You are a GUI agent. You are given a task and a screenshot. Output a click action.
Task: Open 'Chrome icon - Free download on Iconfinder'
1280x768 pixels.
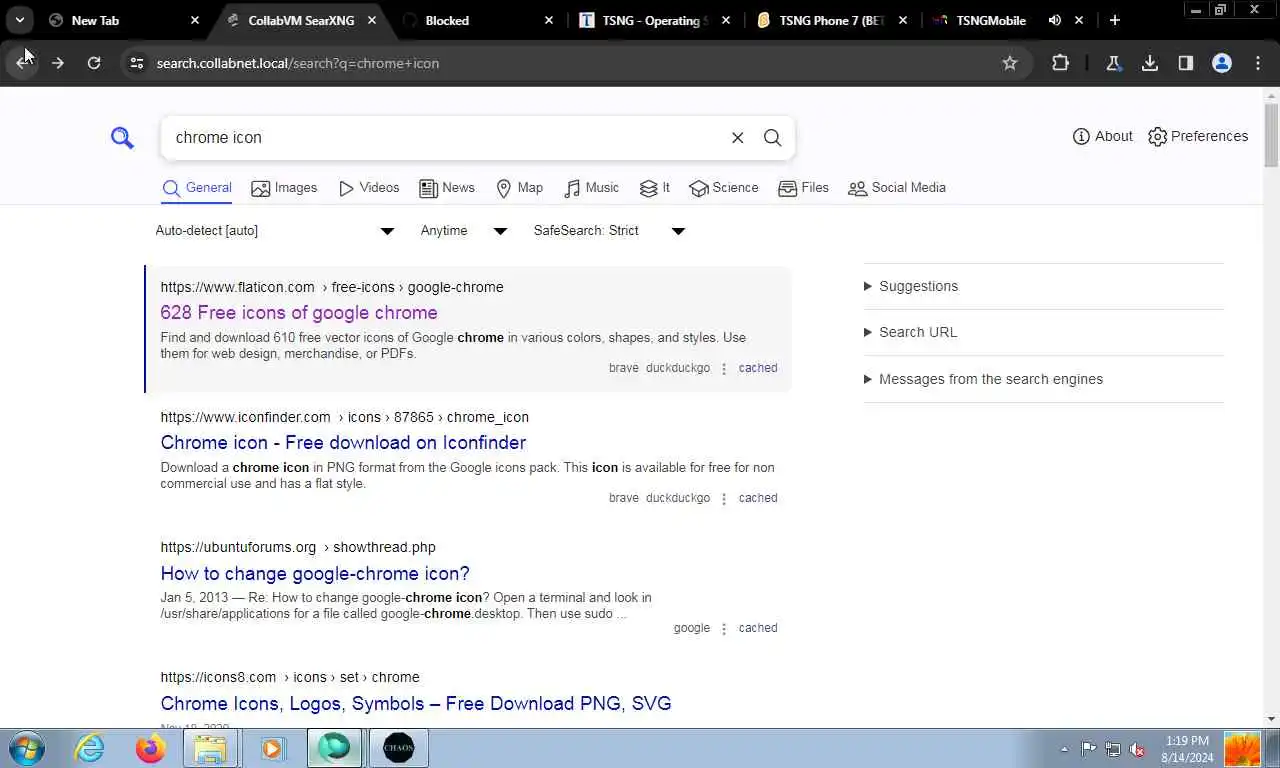[x=343, y=443]
